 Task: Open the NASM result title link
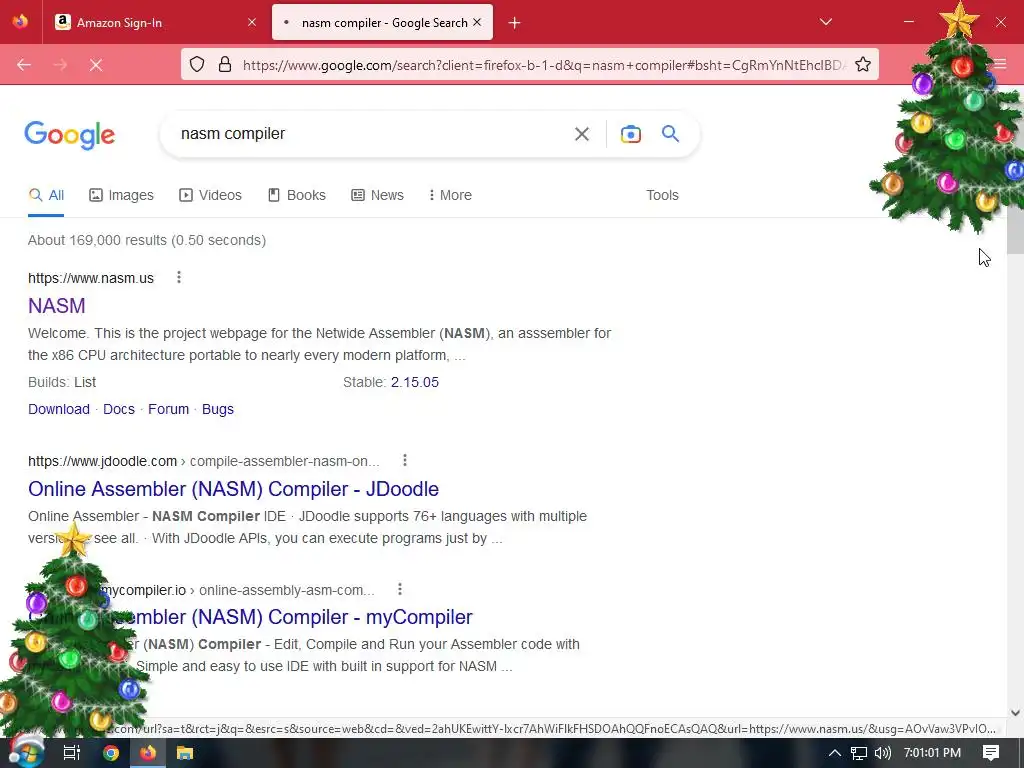[57, 306]
